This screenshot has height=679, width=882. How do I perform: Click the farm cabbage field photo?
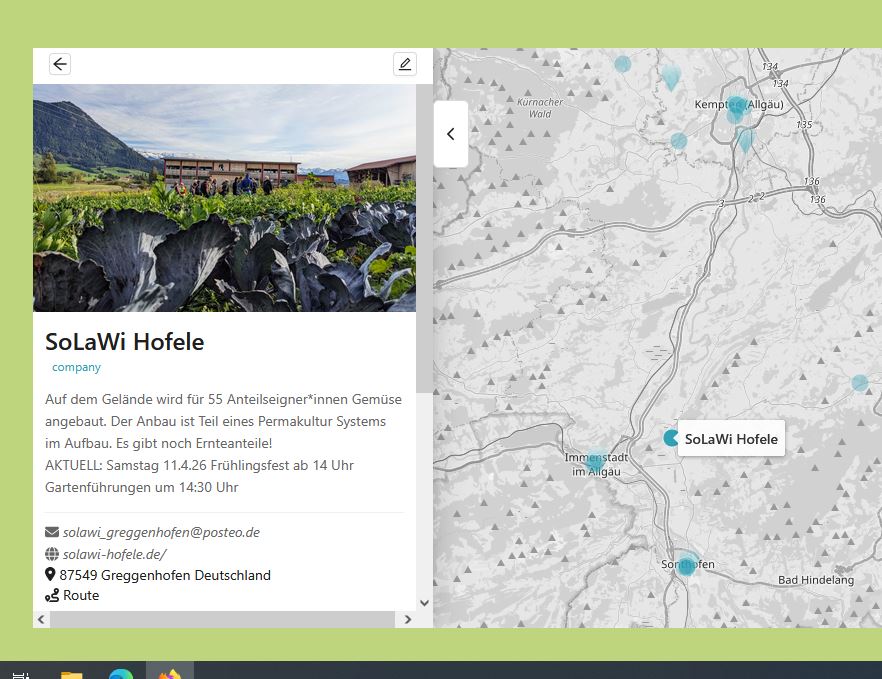pos(224,198)
